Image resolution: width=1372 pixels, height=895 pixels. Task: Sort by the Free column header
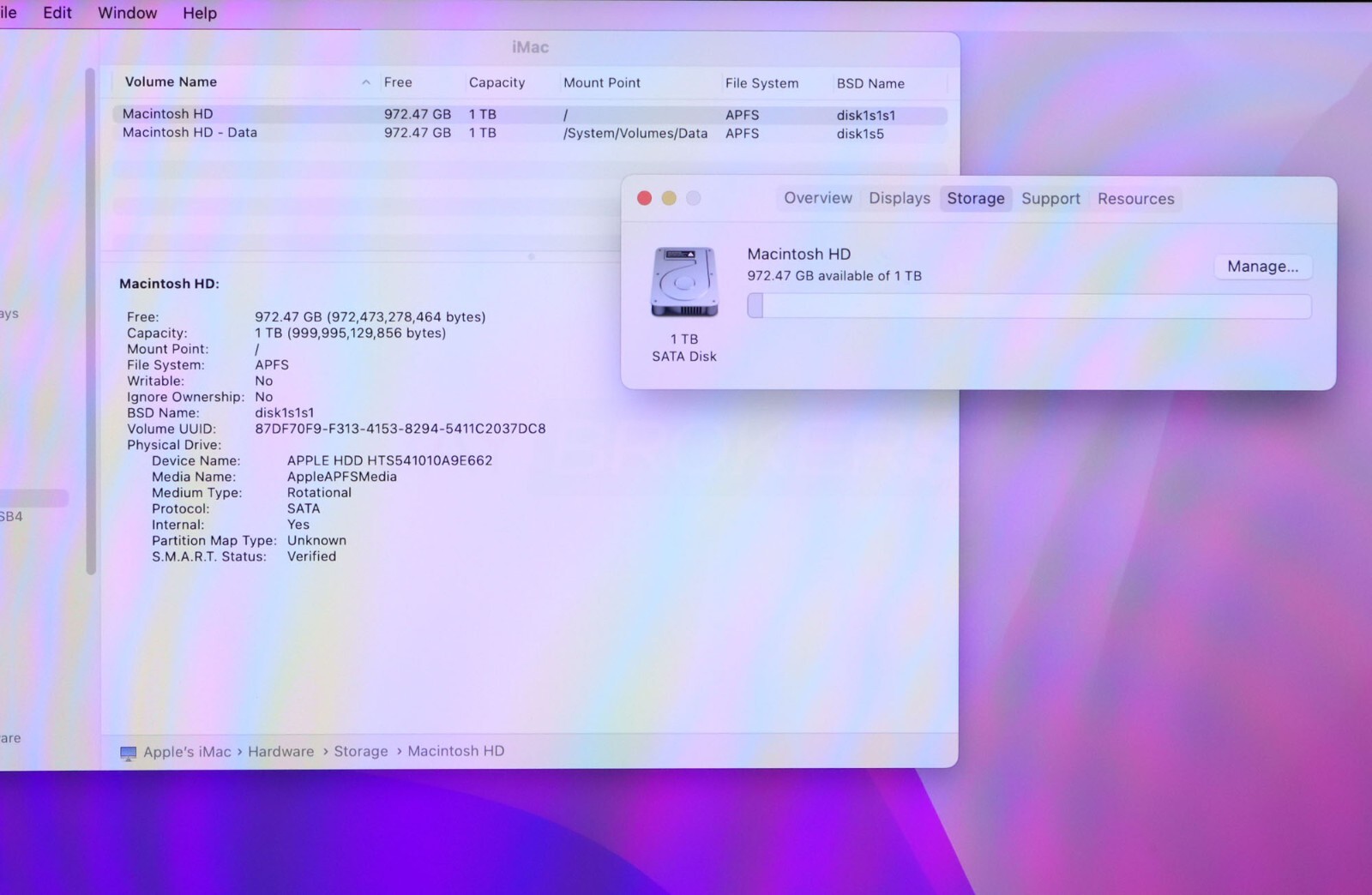click(398, 82)
